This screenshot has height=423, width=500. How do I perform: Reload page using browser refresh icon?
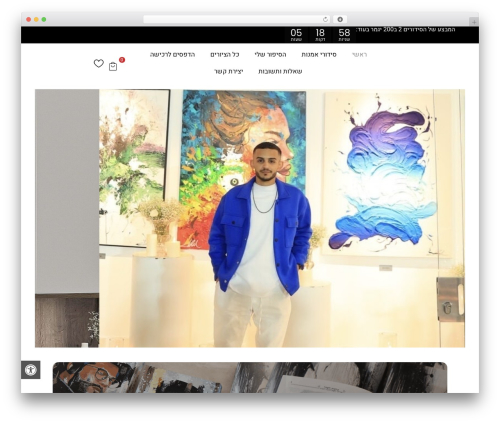point(326,19)
